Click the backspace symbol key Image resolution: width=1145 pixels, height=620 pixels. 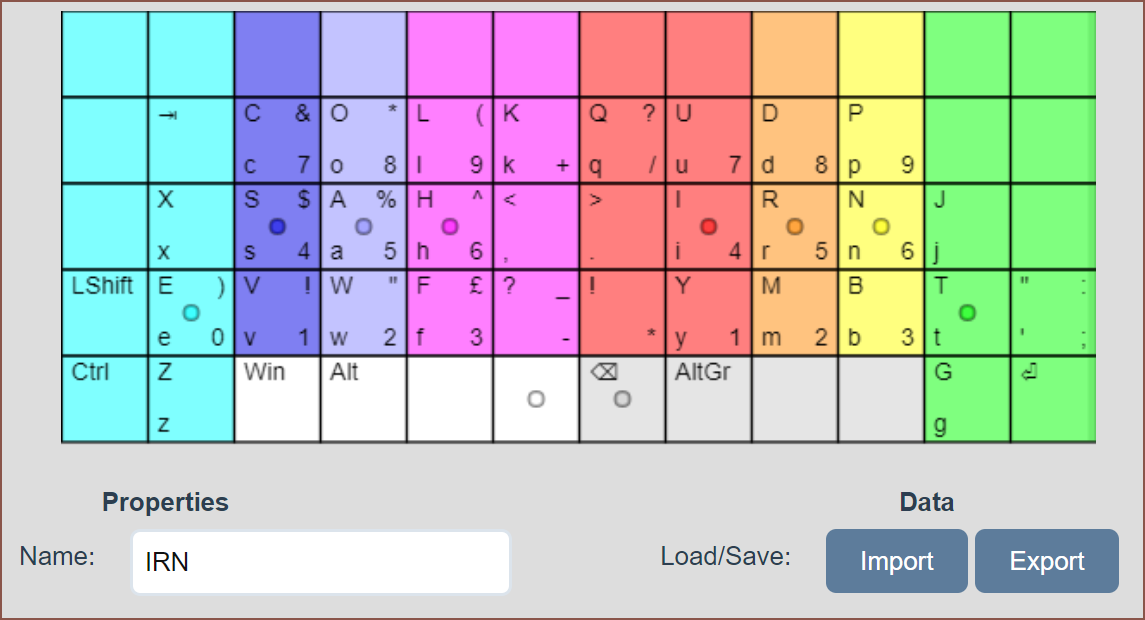coord(622,399)
